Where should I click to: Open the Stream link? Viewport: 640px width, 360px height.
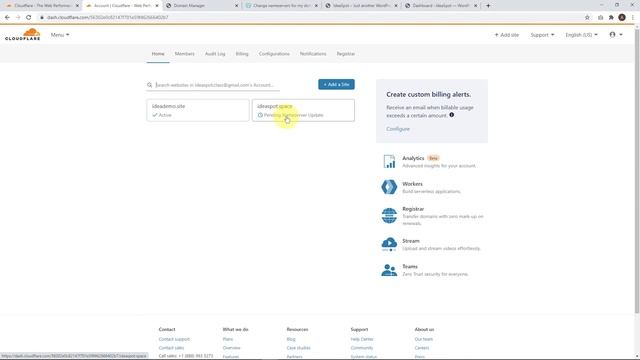pos(411,241)
